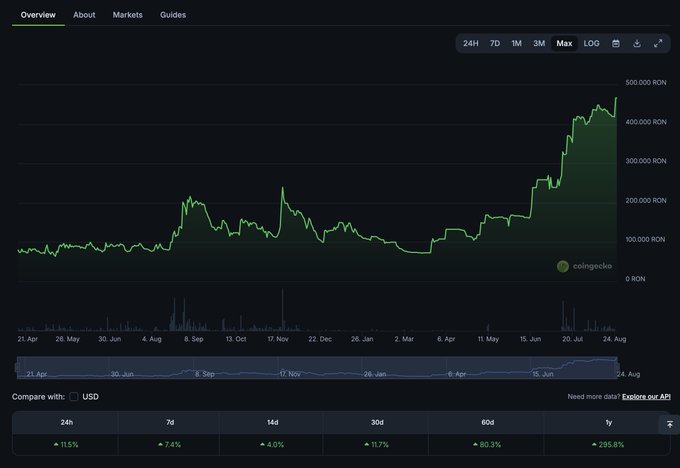Viewport: 680px width, 468px height.
Task: Click the tall November volume bar
Action: [283, 310]
